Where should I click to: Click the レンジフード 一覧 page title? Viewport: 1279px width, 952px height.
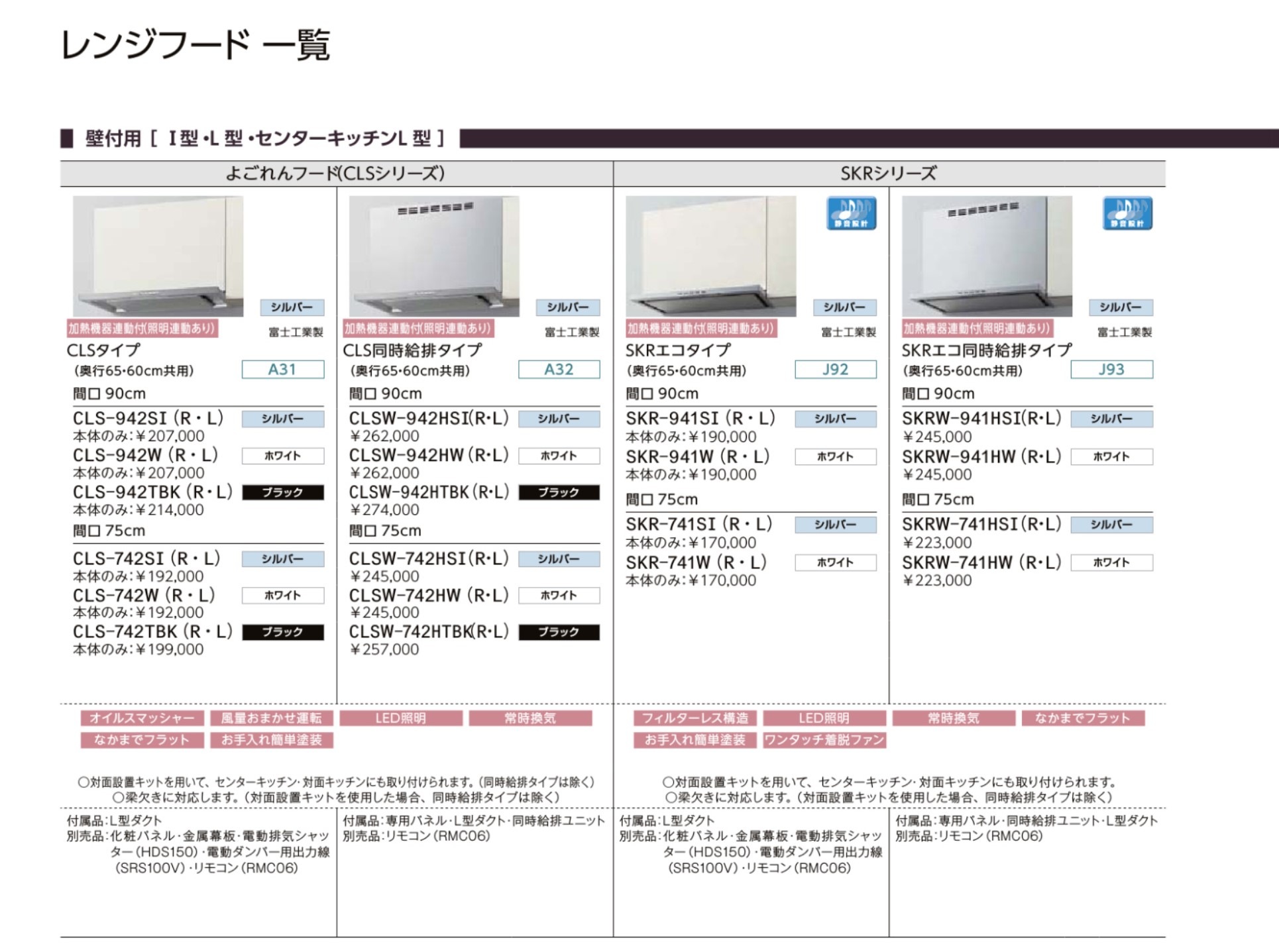click(195, 45)
